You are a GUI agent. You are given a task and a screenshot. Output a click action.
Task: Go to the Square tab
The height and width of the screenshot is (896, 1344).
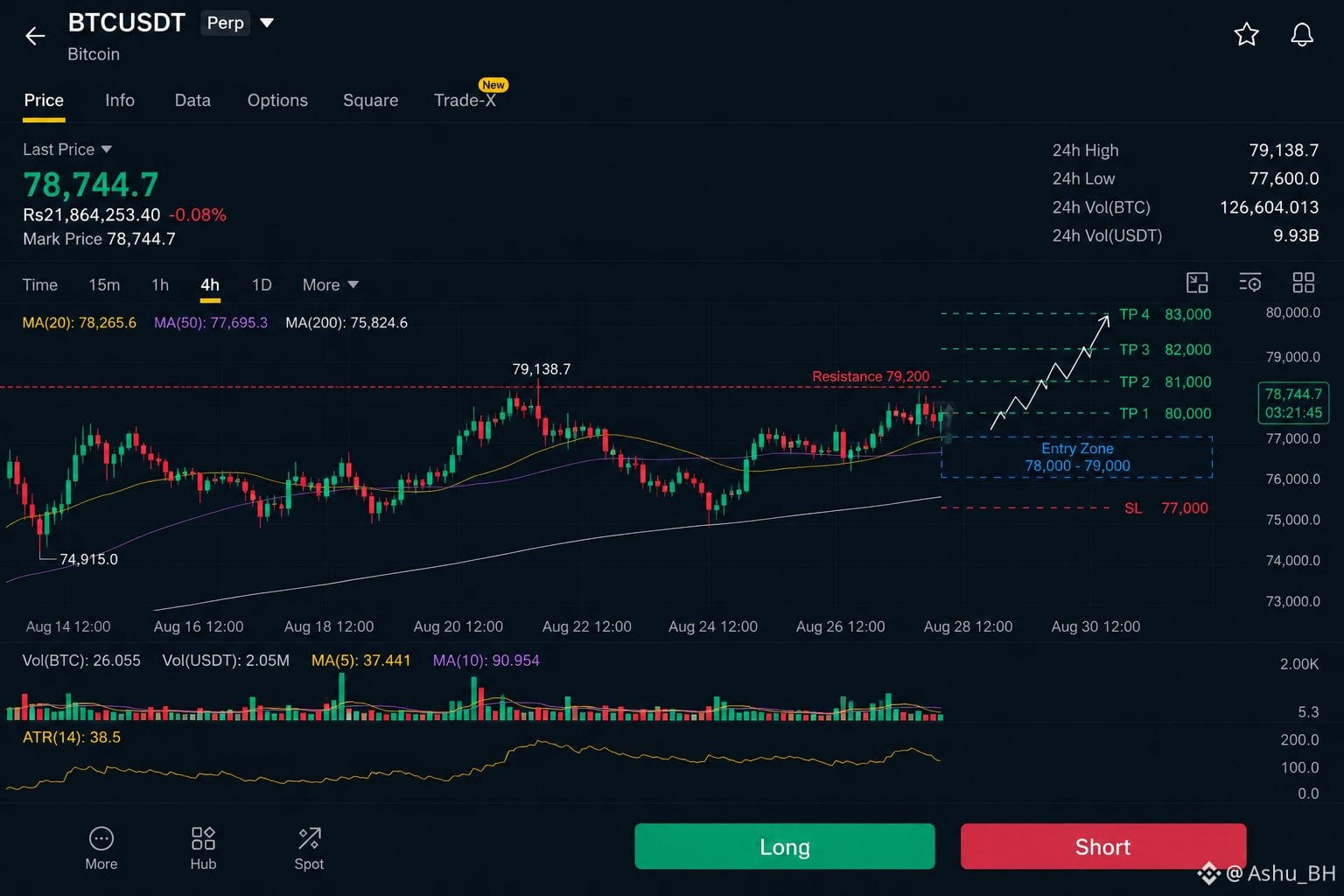370,101
